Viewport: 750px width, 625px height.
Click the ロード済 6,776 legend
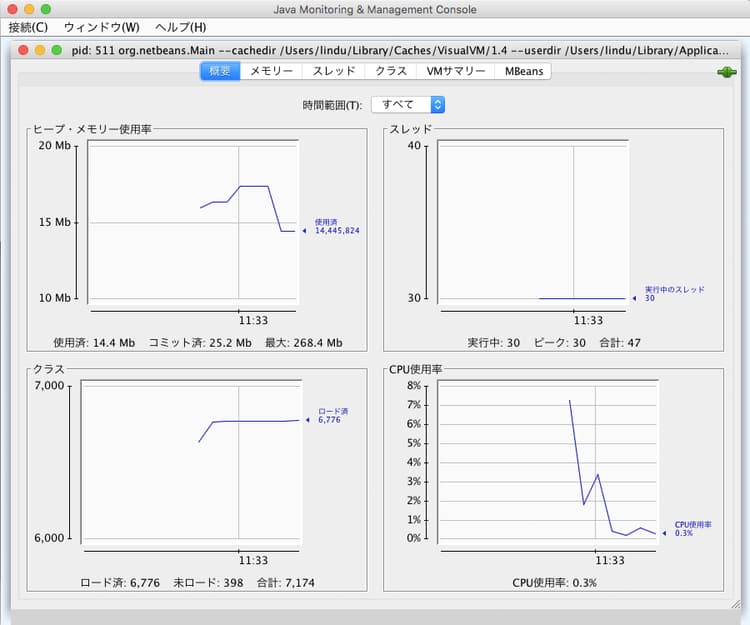(332, 416)
